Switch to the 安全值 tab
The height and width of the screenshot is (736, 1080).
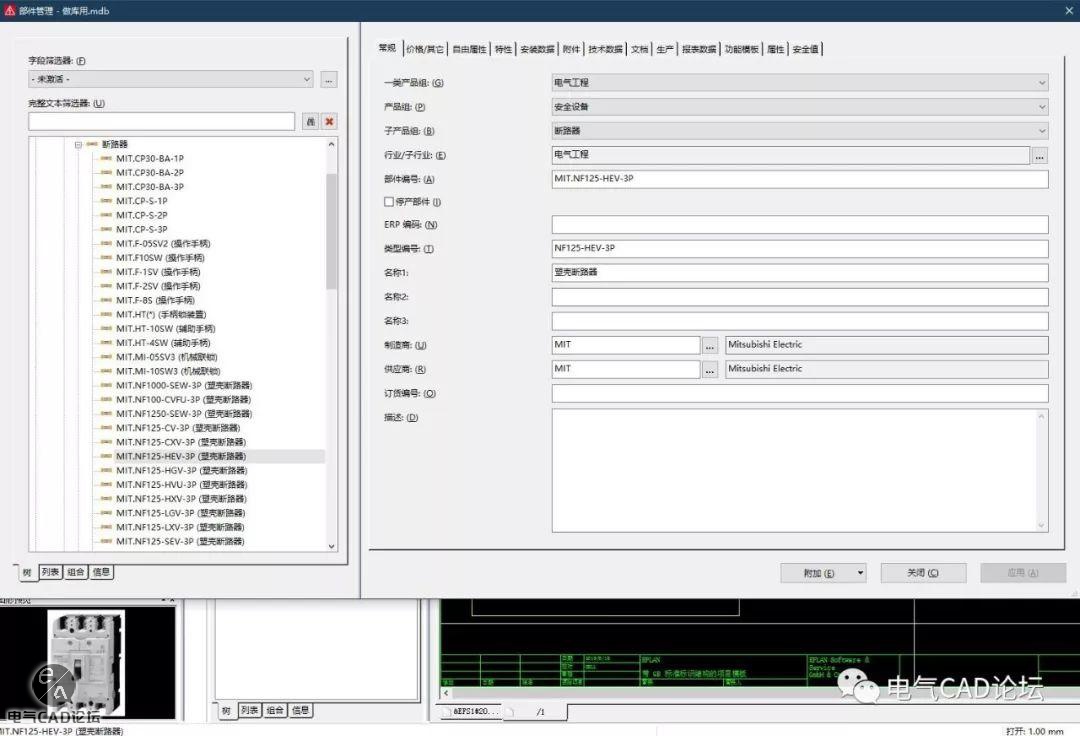tap(806, 49)
